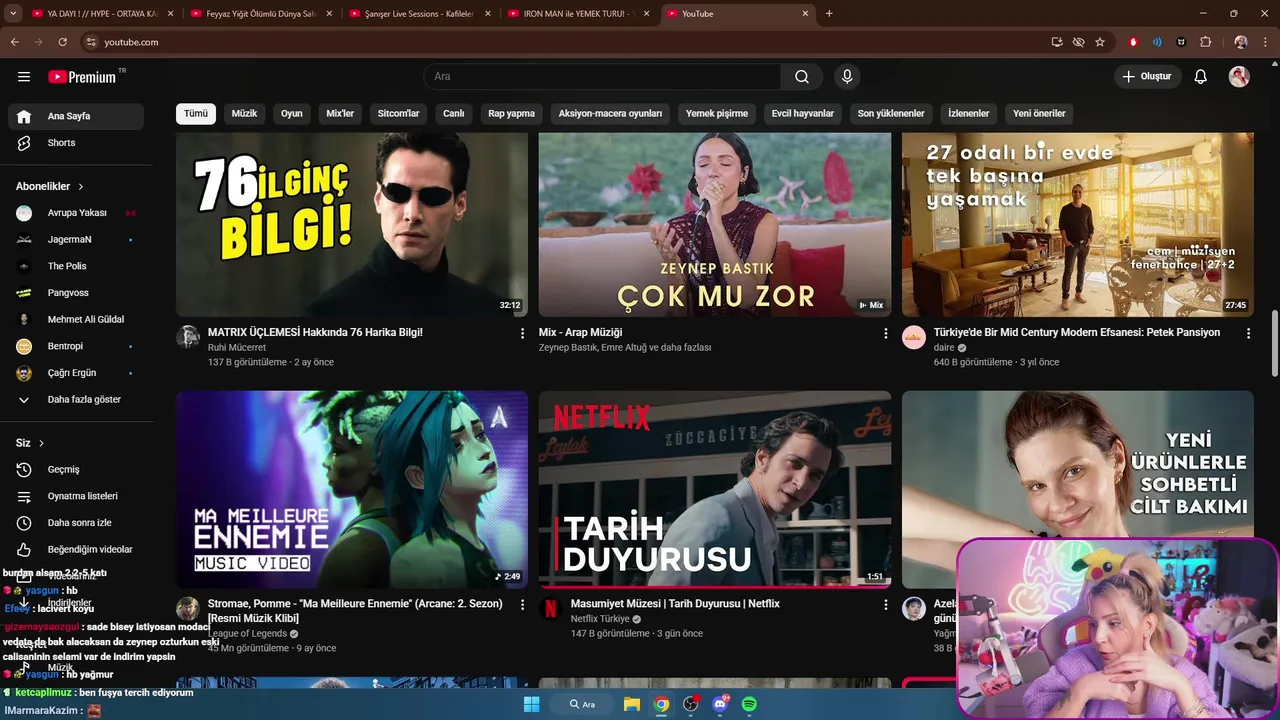This screenshot has height=720, width=1280.
Task: Open a new browser tab
Action: point(829,14)
